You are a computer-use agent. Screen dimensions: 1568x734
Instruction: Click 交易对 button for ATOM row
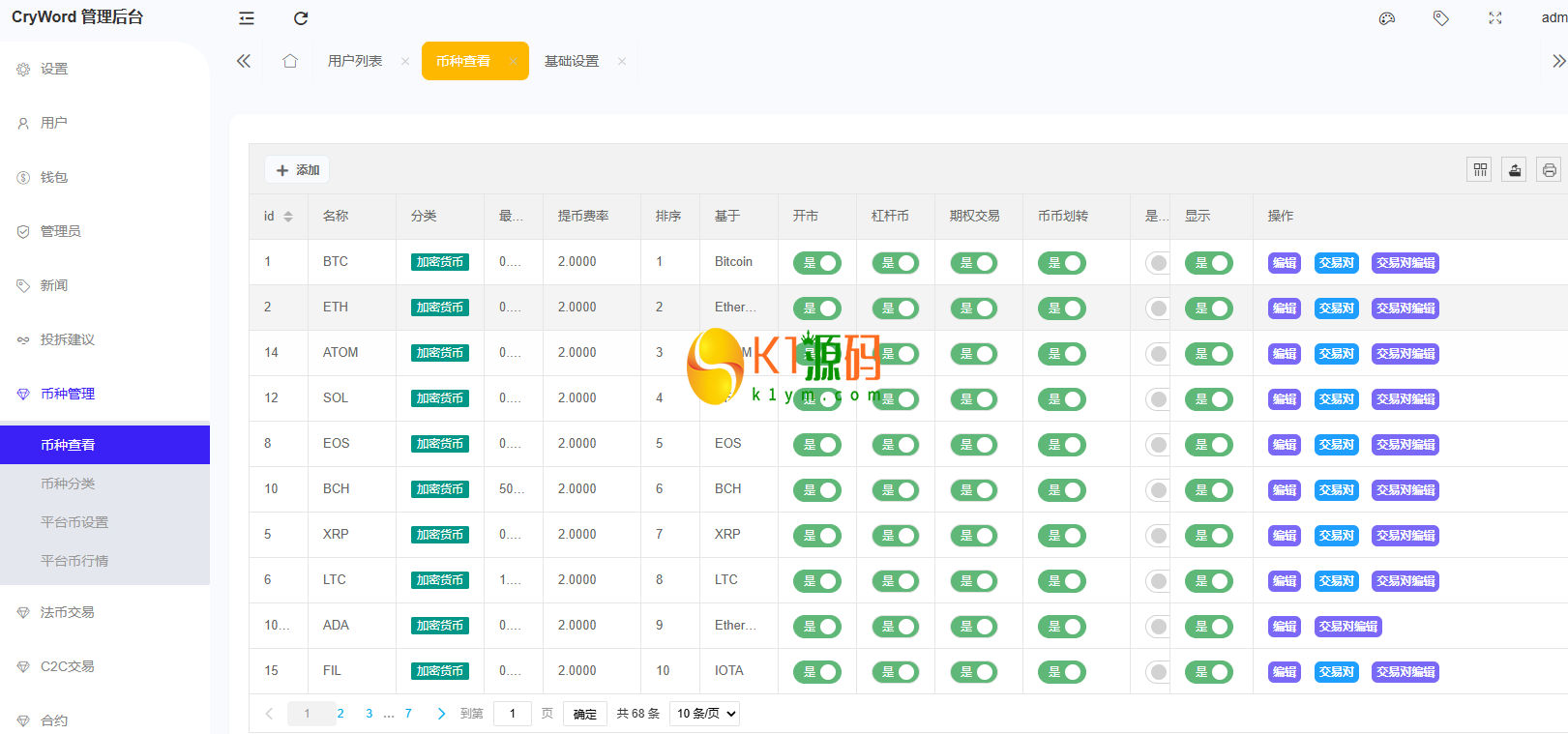point(1337,354)
